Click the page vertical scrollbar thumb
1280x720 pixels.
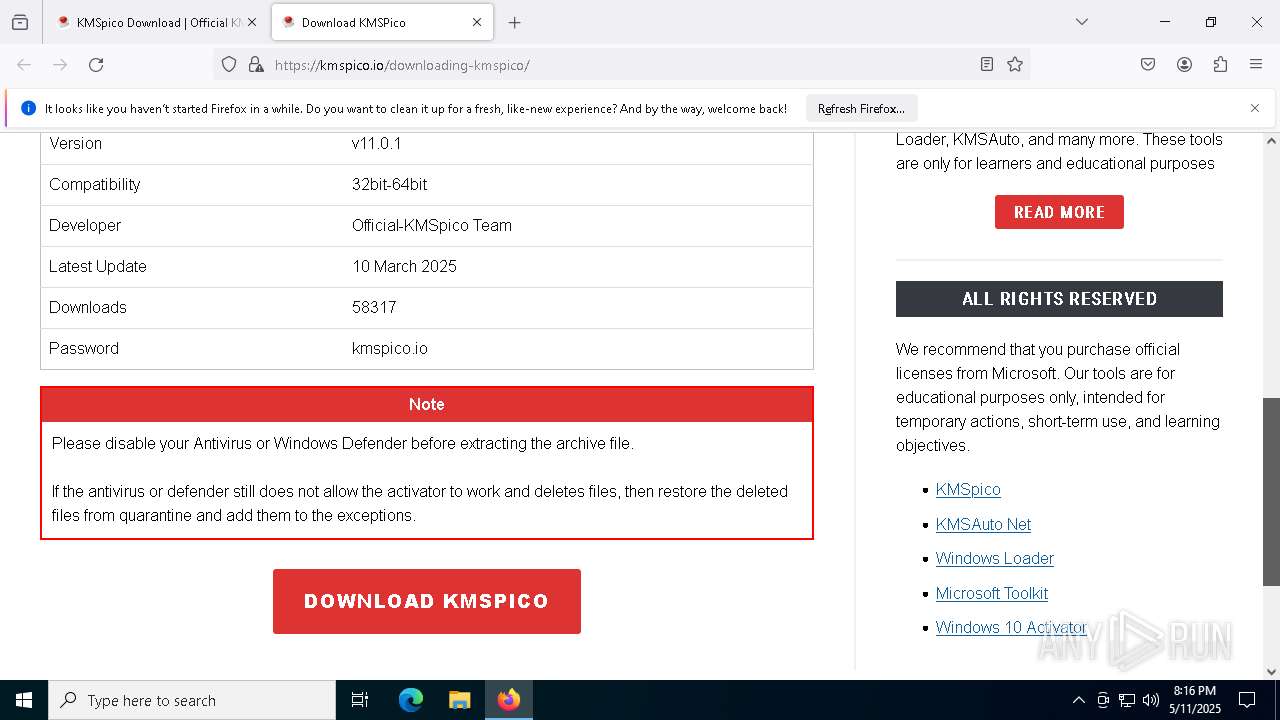1271,492
